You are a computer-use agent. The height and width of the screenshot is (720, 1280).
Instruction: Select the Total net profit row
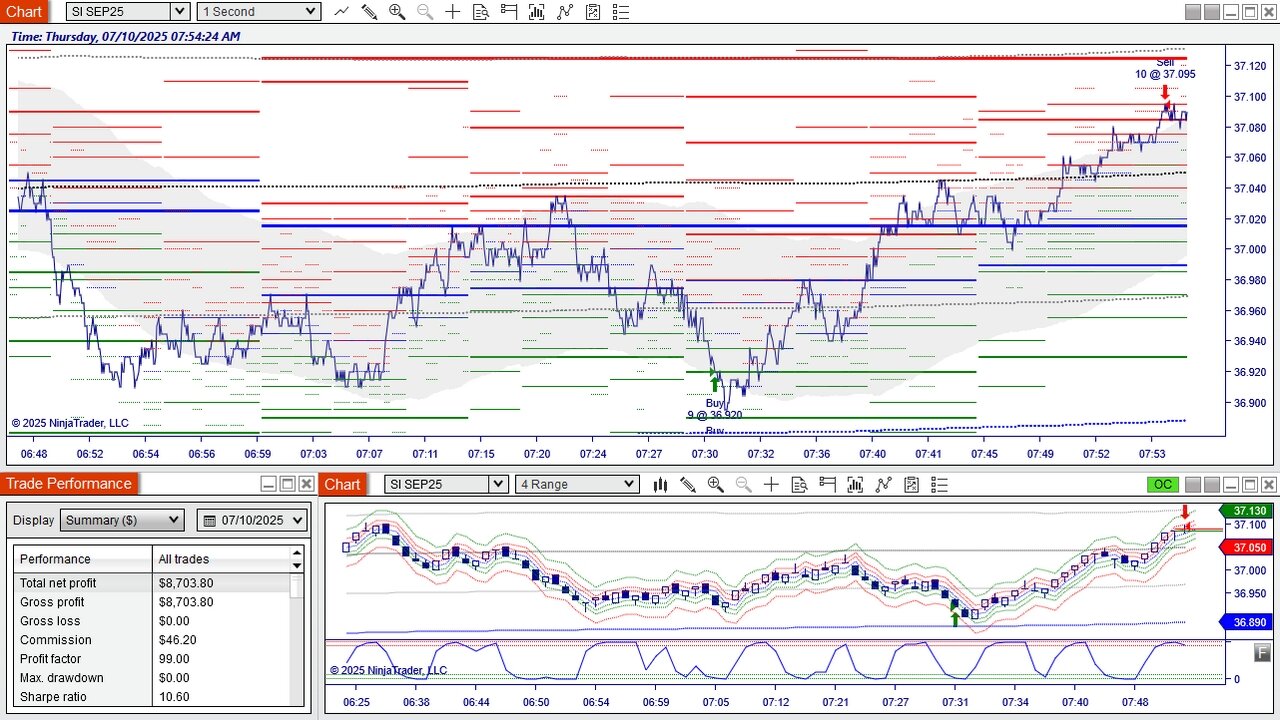click(152, 583)
